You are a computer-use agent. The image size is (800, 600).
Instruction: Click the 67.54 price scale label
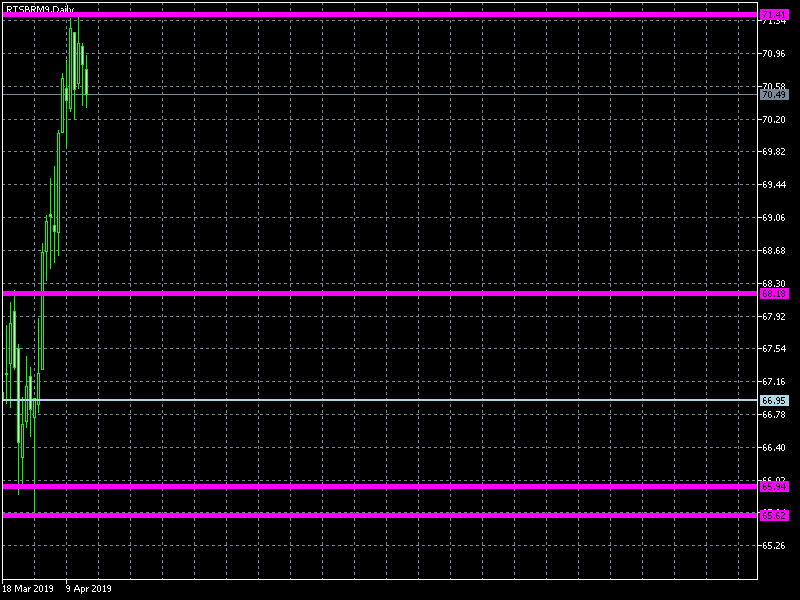(x=773, y=348)
